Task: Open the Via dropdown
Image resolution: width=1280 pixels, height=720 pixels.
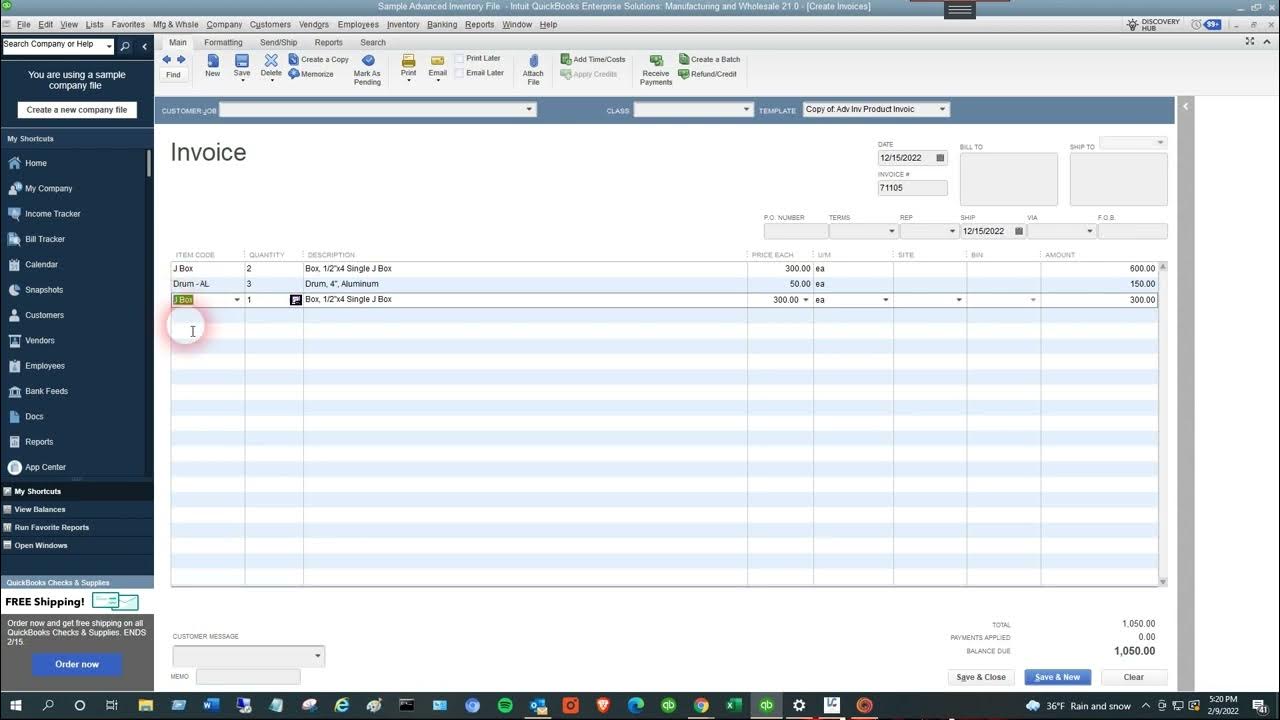Action: pyautogui.click(x=1089, y=231)
